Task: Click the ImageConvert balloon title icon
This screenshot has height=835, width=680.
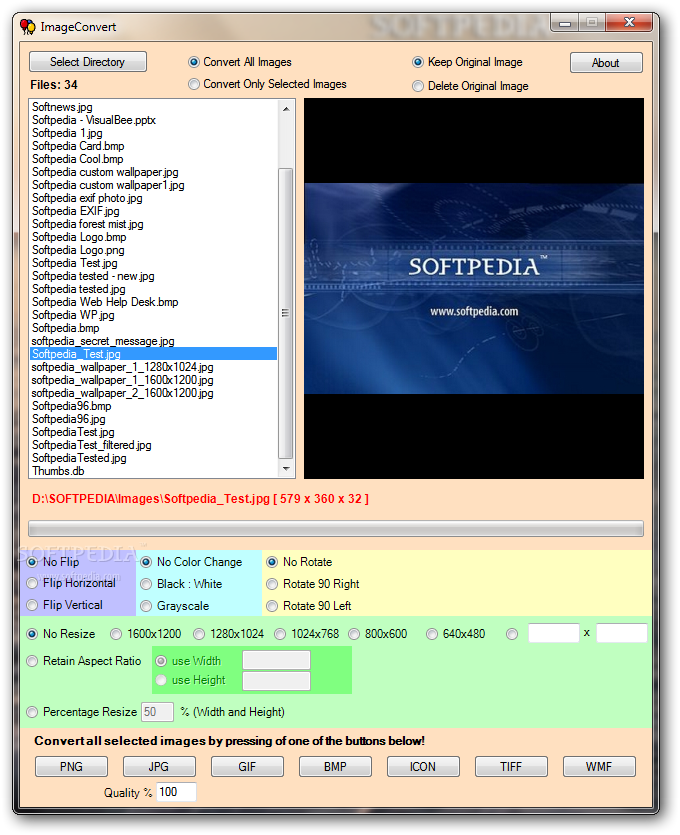Action: 28,27
